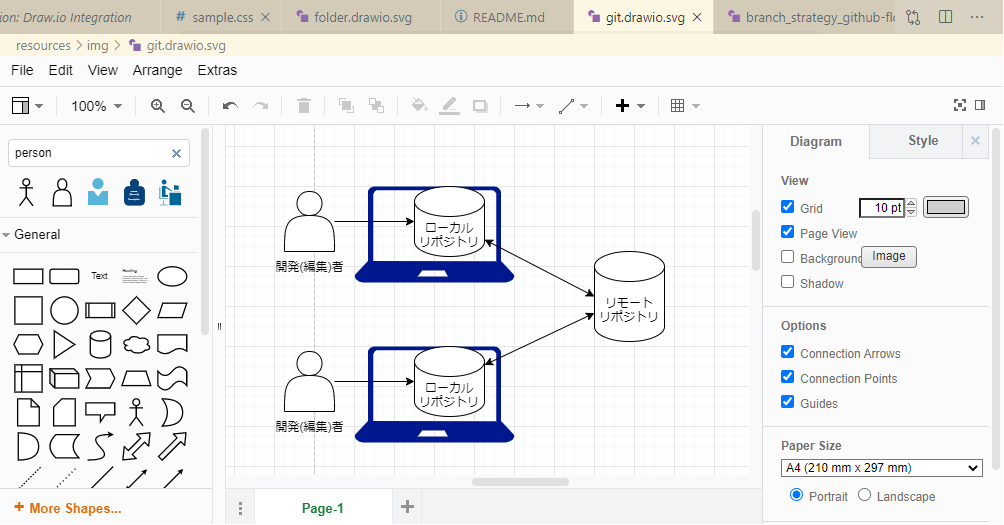Add a new page with plus button
This screenshot has height=525, width=1004.
(407, 507)
